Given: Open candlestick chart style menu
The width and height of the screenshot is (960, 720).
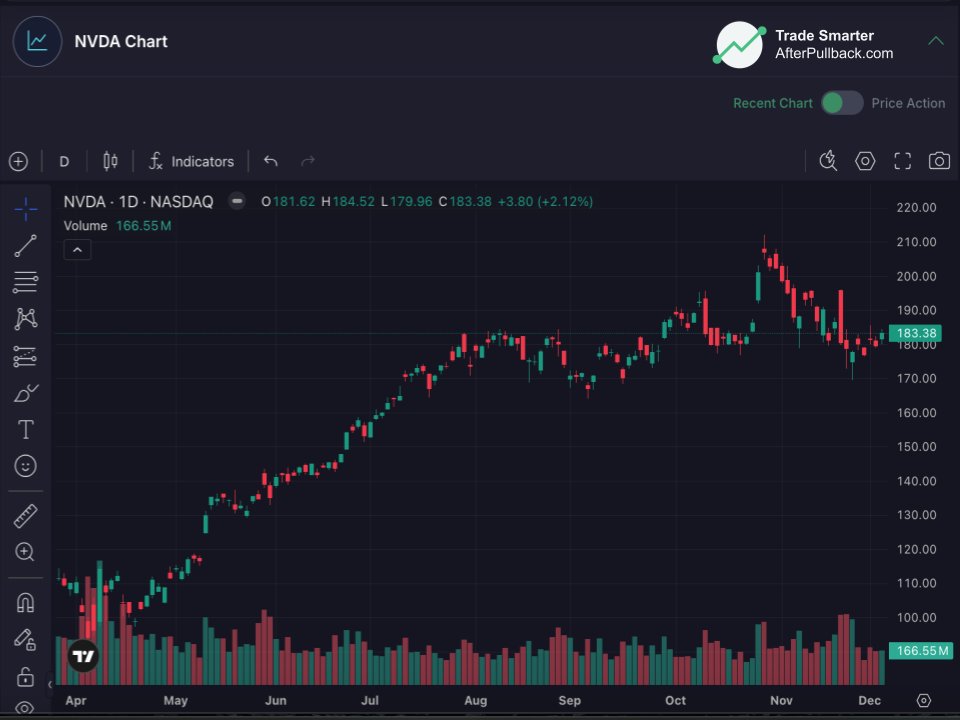Looking at the screenshot, I should pos(110,161).
